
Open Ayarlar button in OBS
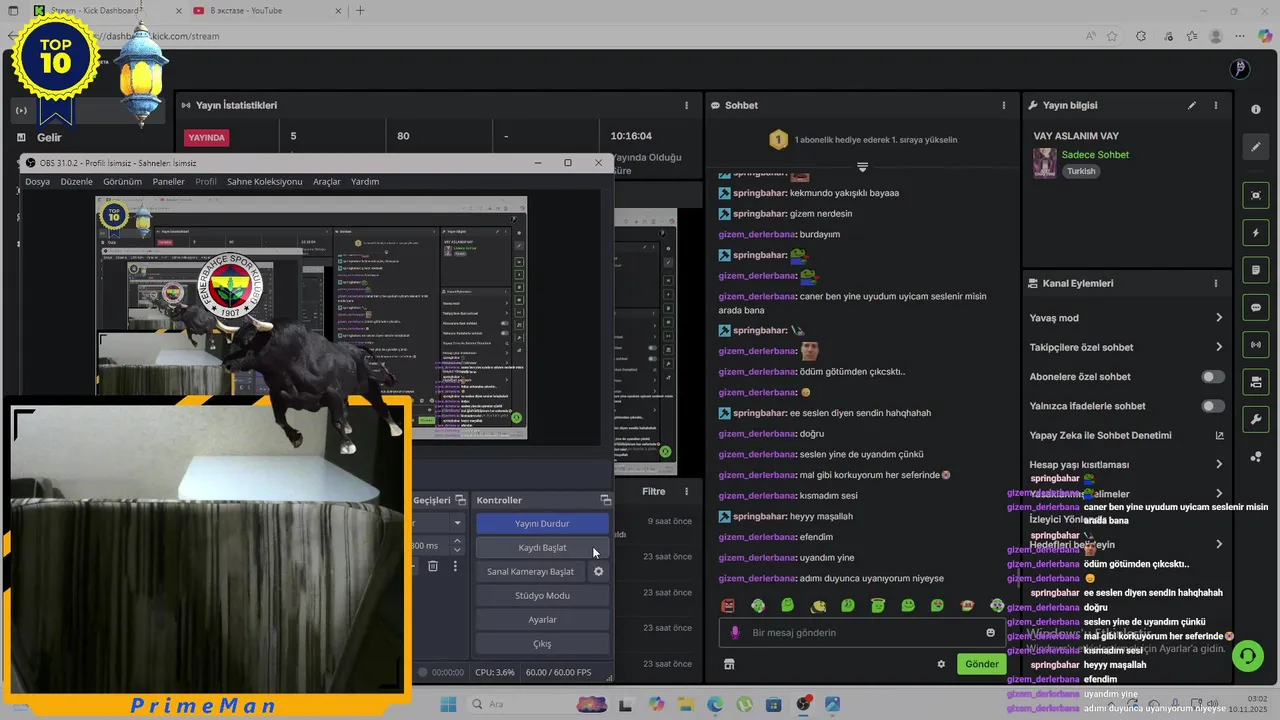[x=542, y=619]
